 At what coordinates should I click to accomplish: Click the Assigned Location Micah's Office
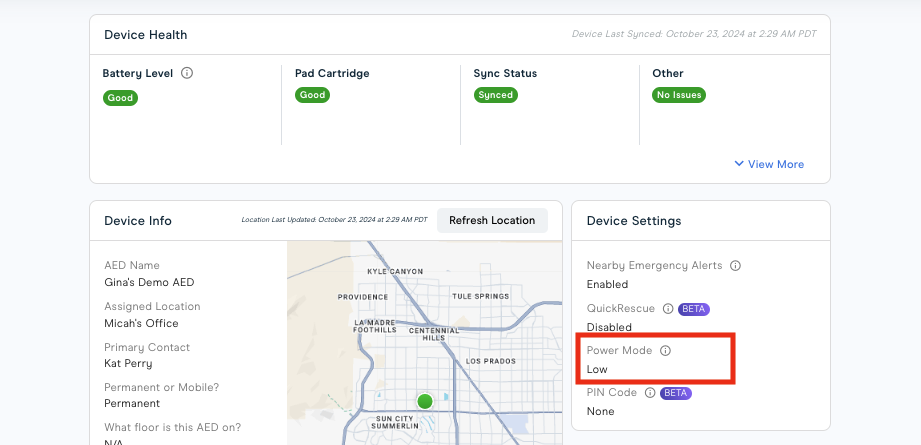pyautogui.click(x=141, y=323)
